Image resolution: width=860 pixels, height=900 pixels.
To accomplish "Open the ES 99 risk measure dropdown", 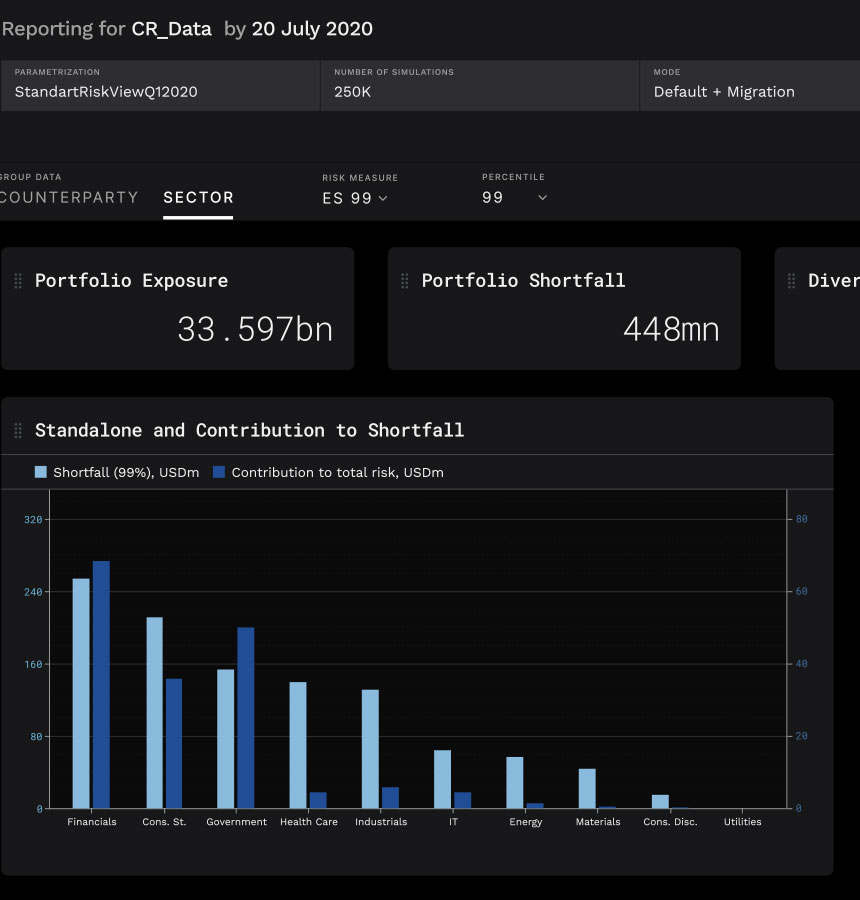I will (354, 198).
